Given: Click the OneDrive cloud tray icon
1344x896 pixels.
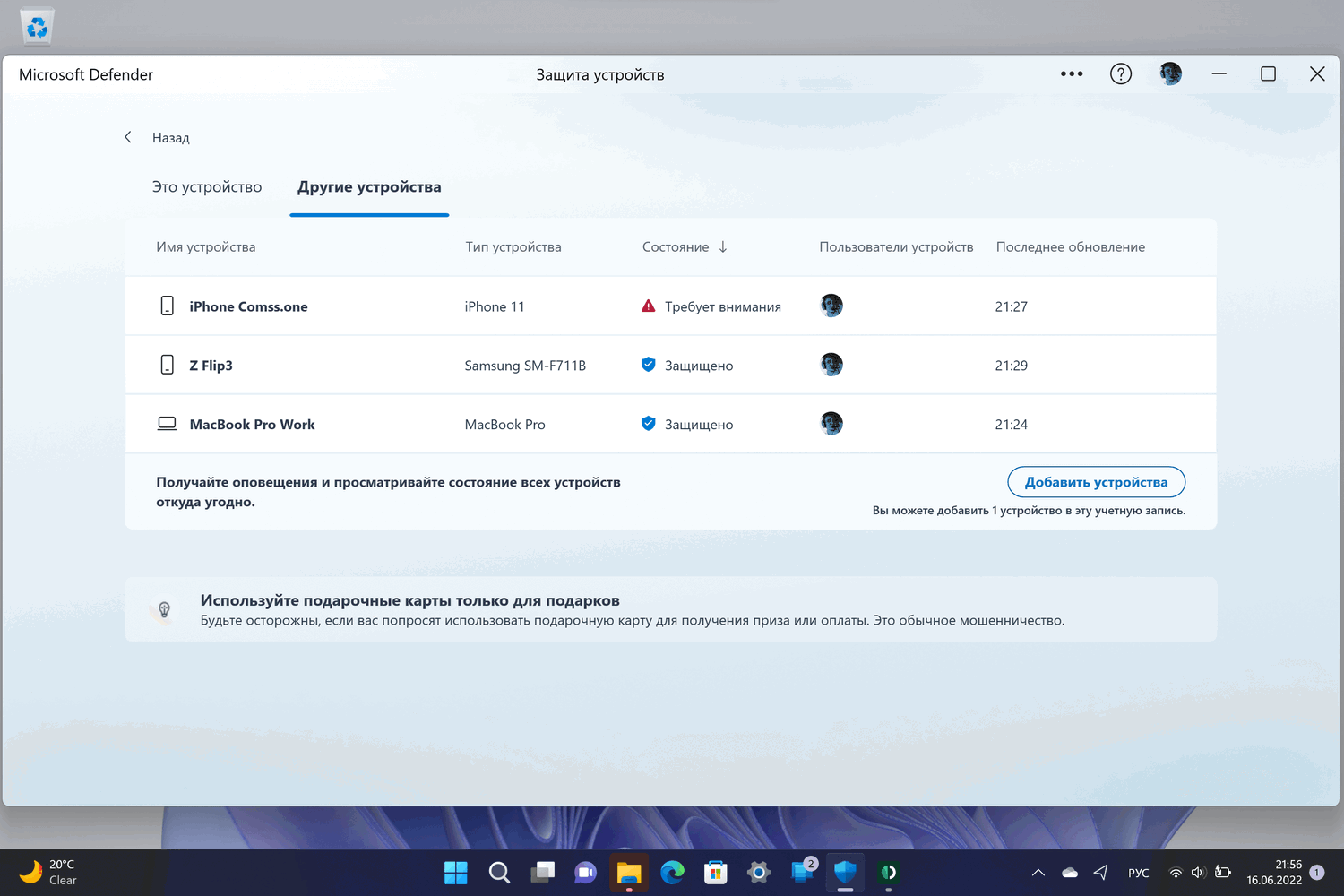Looking at the screenshot, I should coord(1070,873).
